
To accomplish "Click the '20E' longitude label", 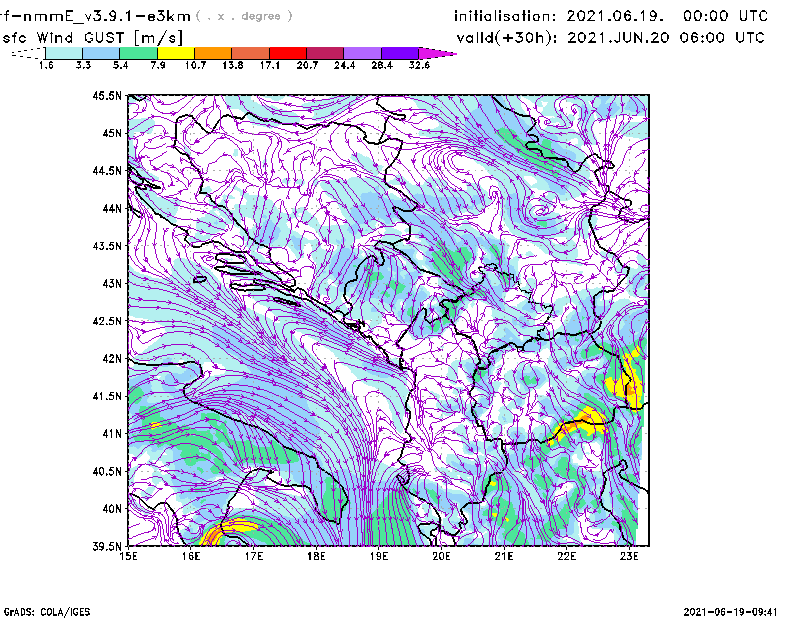I will (441, 556).
